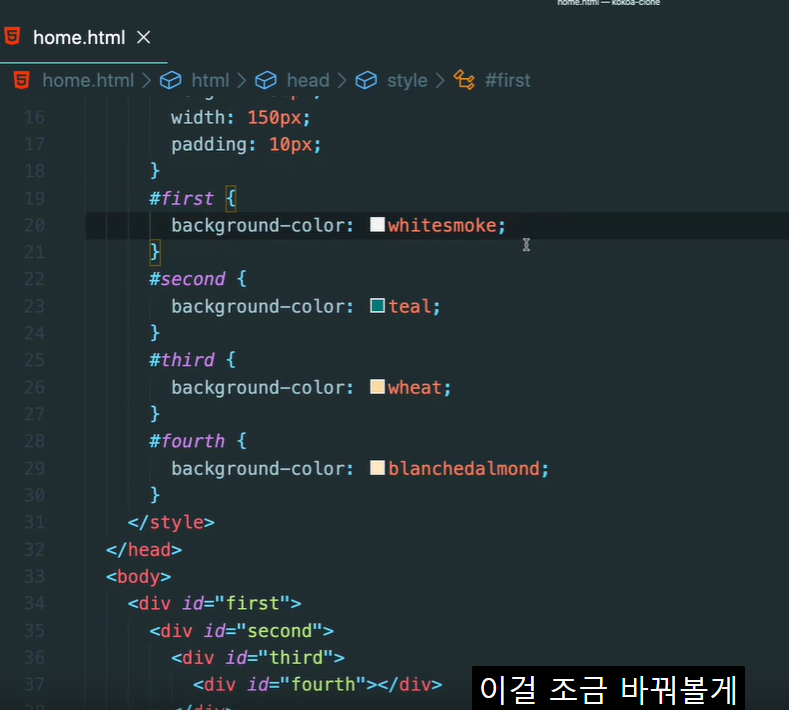The image size is (789, 710).
Task: Click the wheat color value text
Action: (x=415, y=387)
